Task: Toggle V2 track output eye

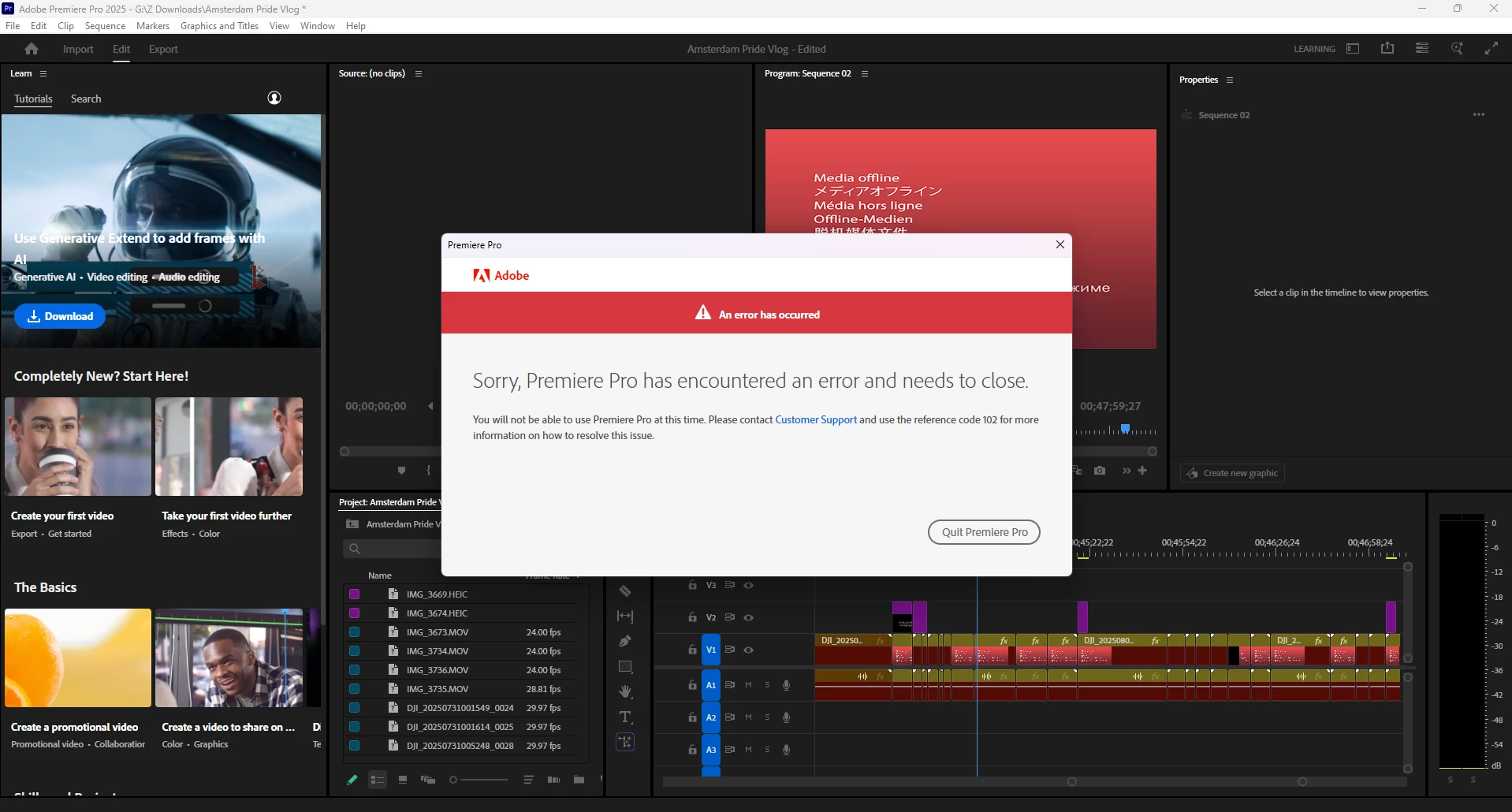Action: [749, 617]
